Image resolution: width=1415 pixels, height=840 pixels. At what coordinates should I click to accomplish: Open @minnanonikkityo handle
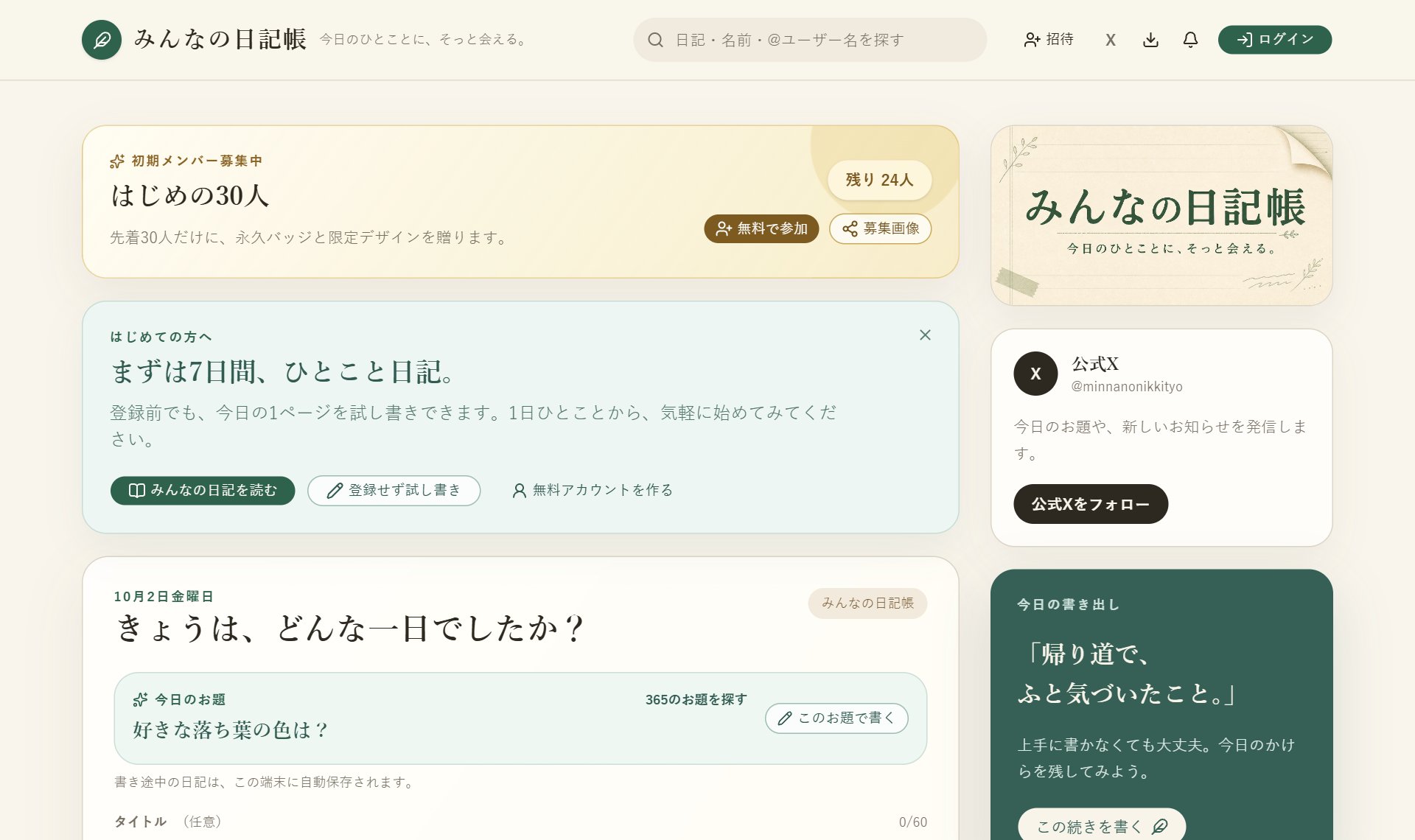point(1127,386)
